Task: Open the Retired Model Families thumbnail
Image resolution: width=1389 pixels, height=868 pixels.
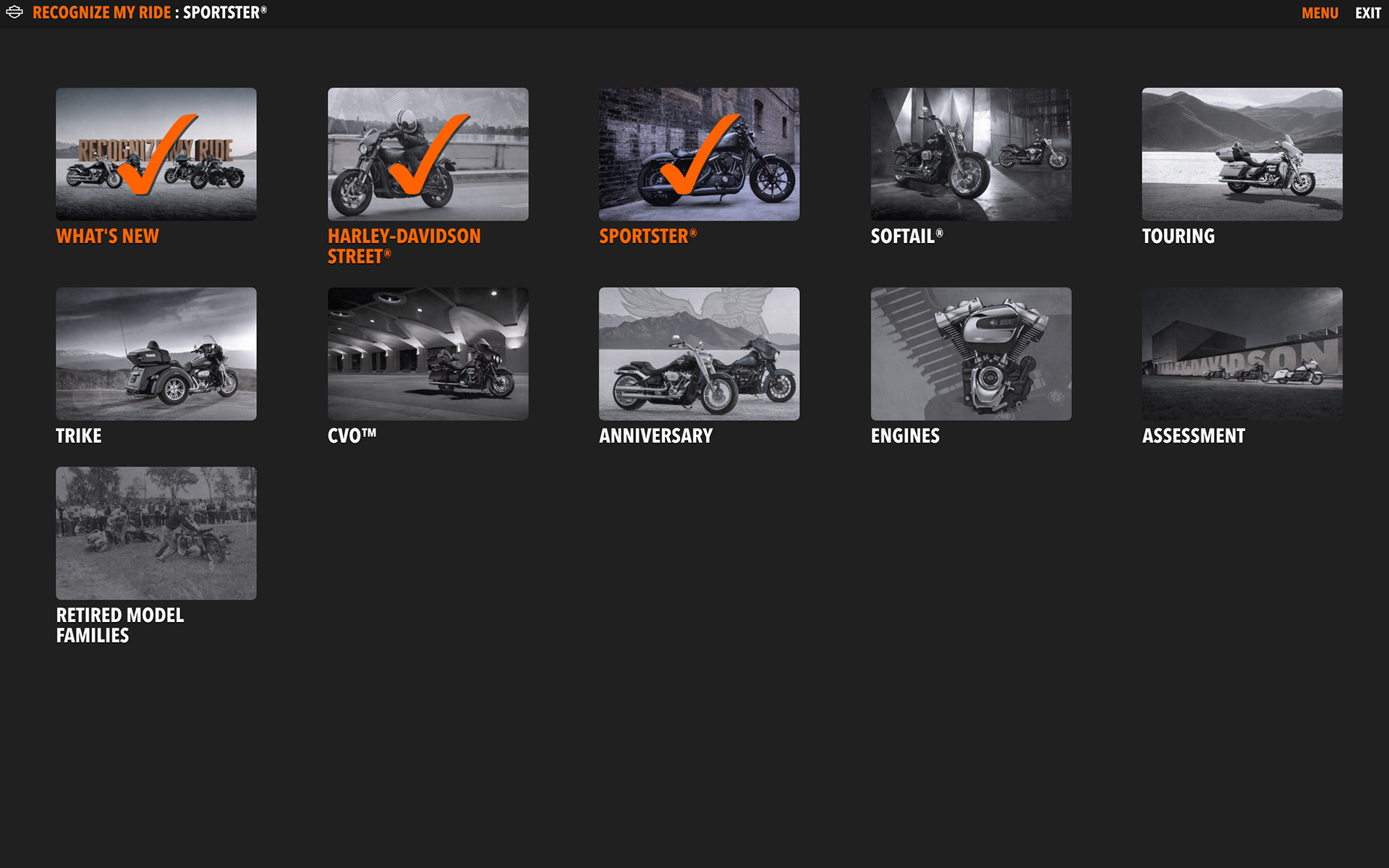Action: pyautogui.click(x=156, y=533)
